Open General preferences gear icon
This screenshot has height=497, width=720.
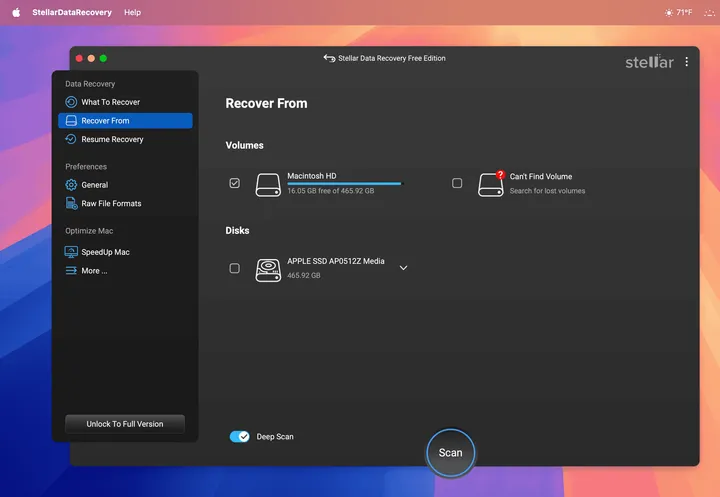pyautogui.click(x=71, y=185)
